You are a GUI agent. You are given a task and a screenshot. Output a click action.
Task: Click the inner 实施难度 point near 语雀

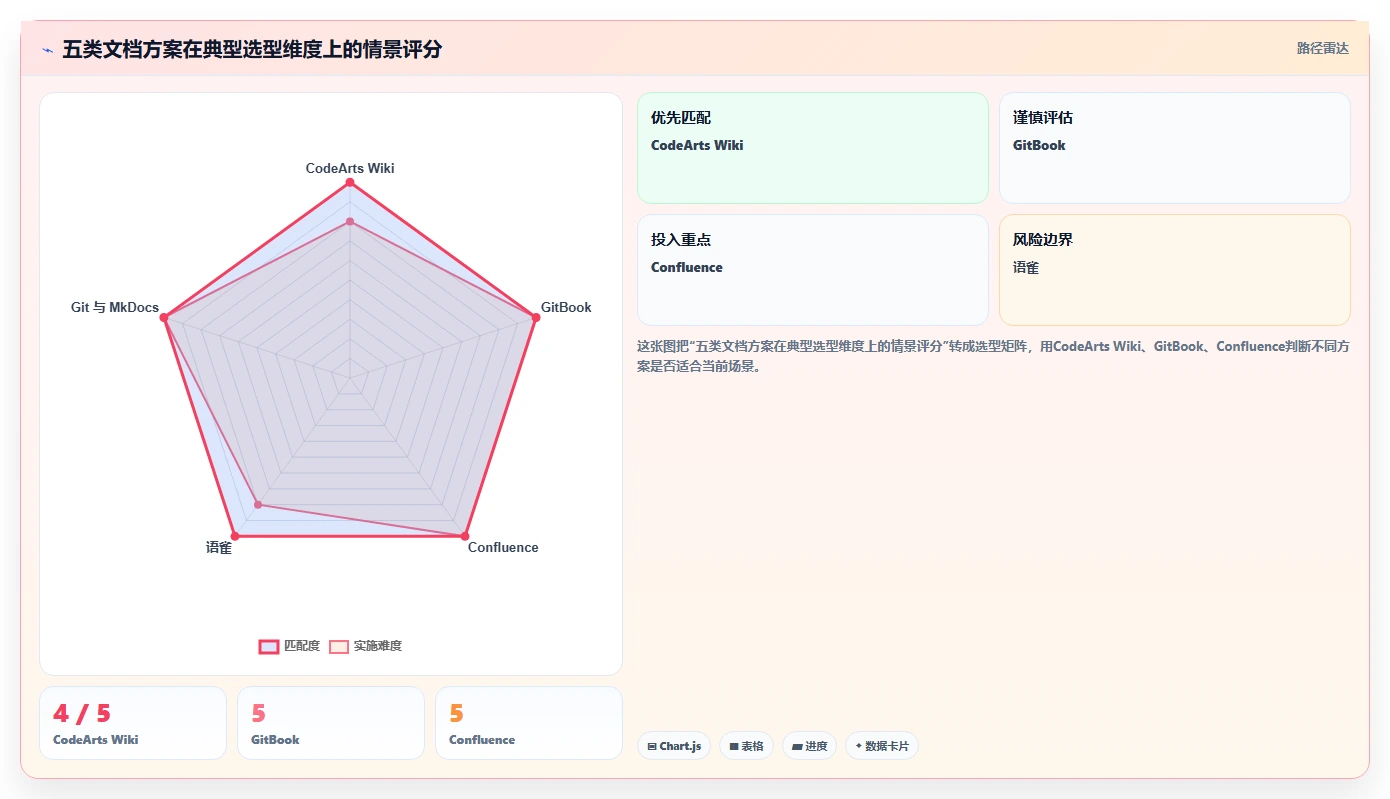click(258, 505)
